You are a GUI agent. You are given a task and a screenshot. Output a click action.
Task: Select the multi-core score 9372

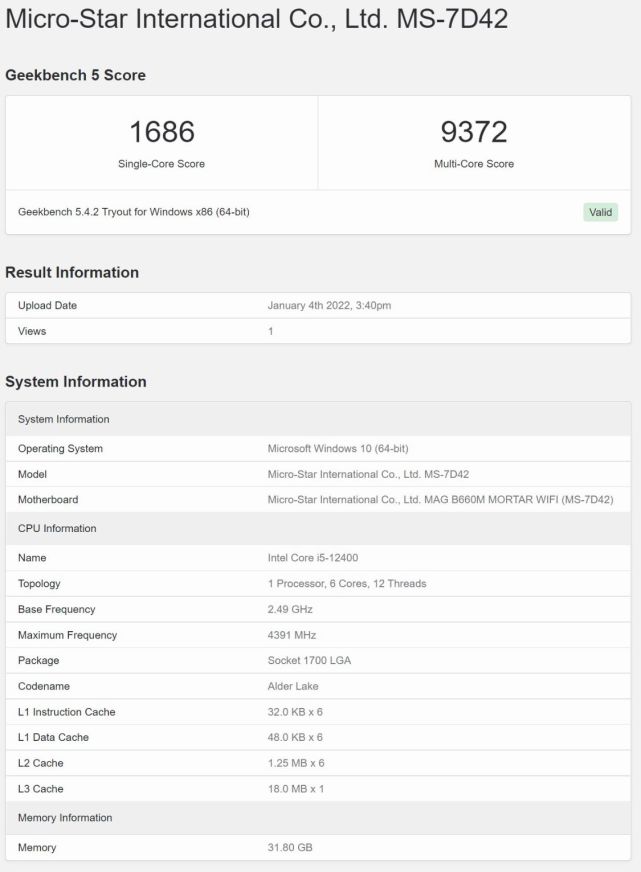(x=474, y=132)
